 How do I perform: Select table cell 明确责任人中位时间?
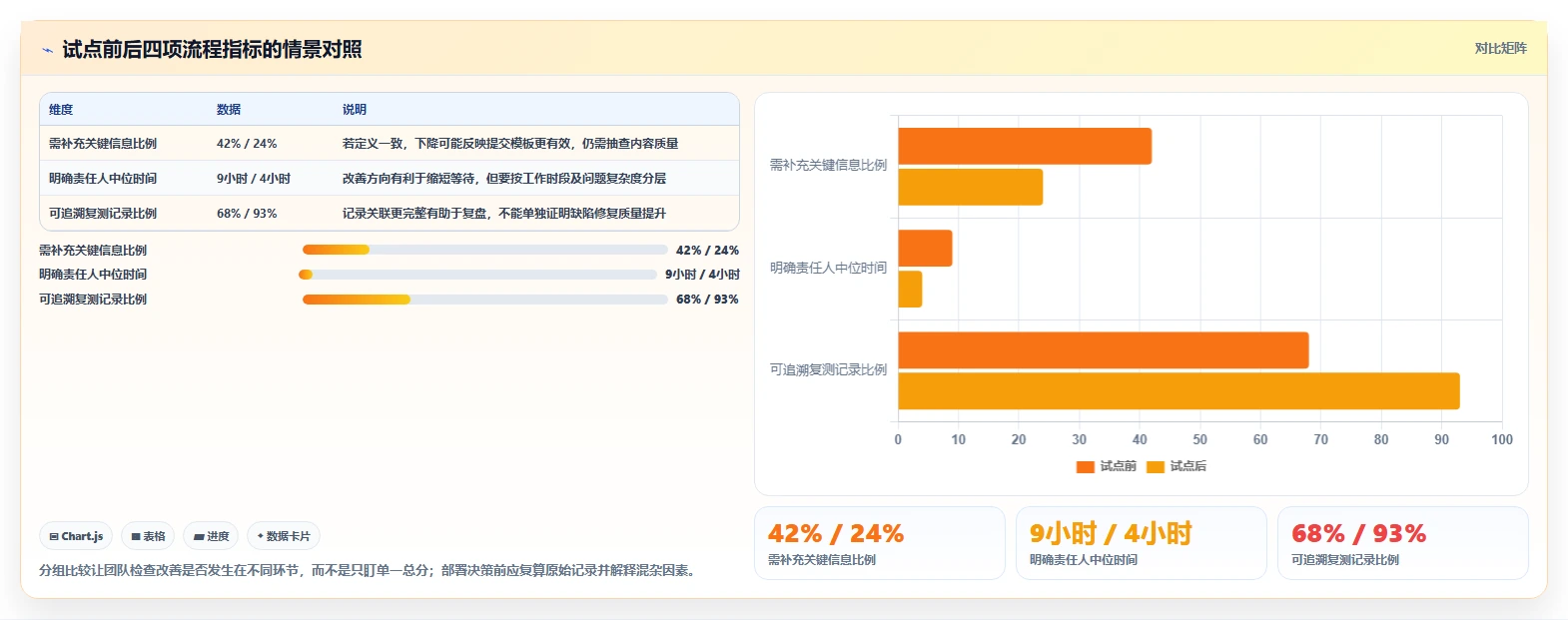(x=103, y=179)
